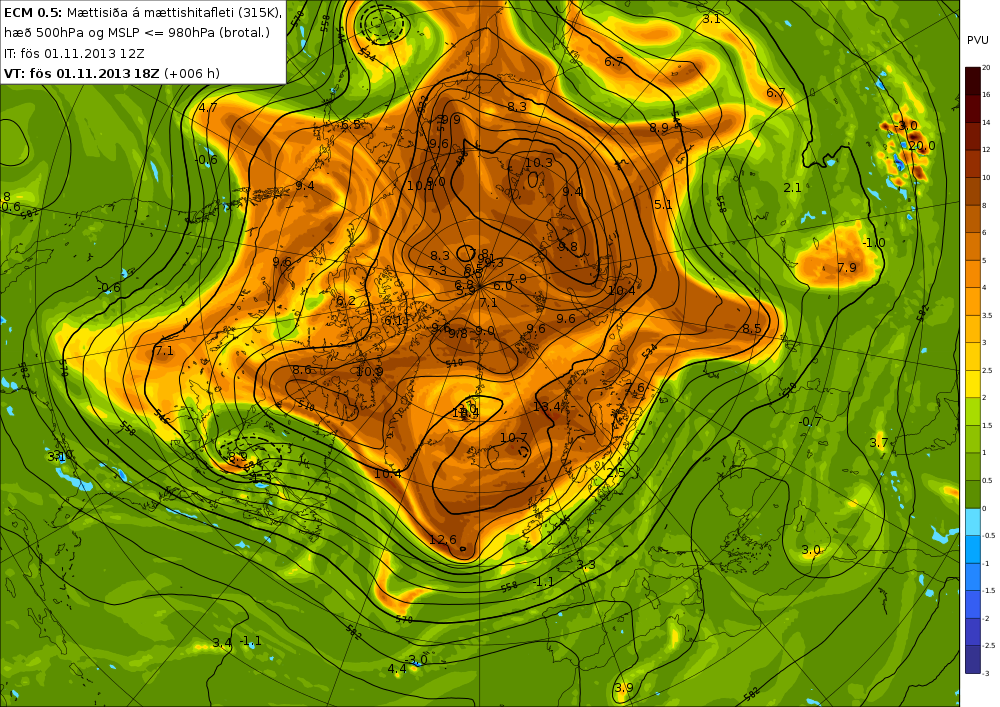Screen dimensions: 1000x707
Task: Click the "20.0" value on the map
Action: point(922,146)
